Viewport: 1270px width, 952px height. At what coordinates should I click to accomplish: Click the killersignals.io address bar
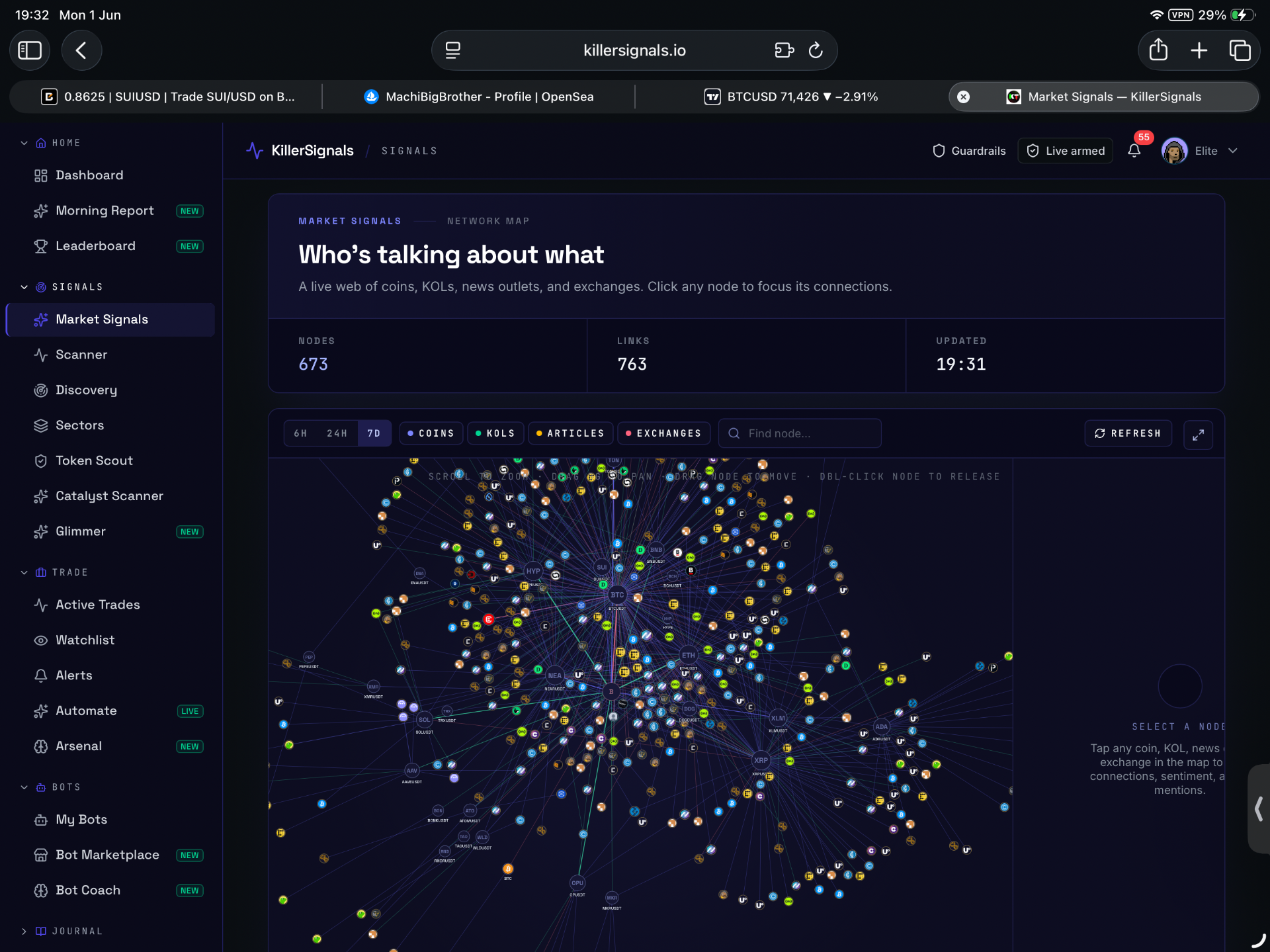pos(634,50)
